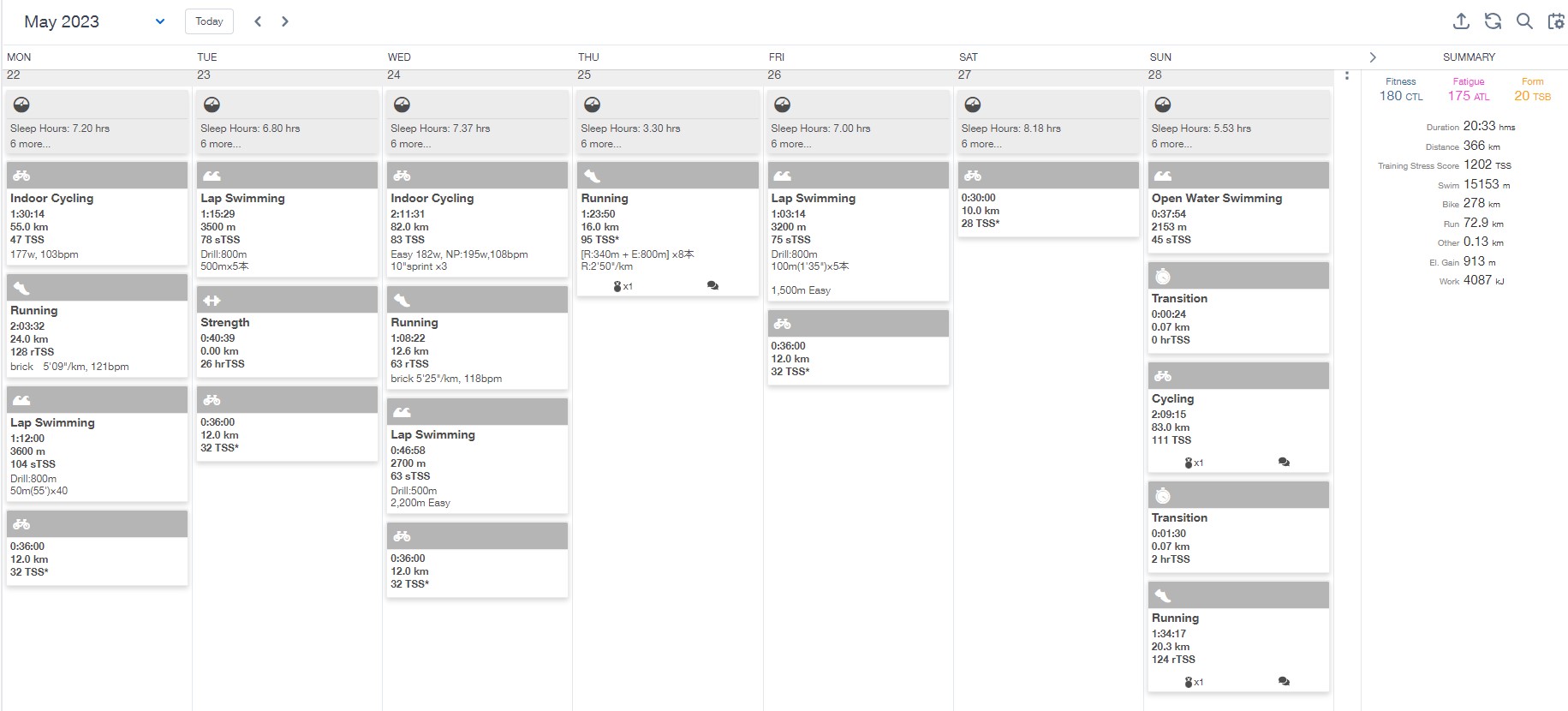Click kettlebell x1 on Sunday Running
The height and width of the screenshot is (711, 1568).
pyautogui.click(x=1194, y=682)
